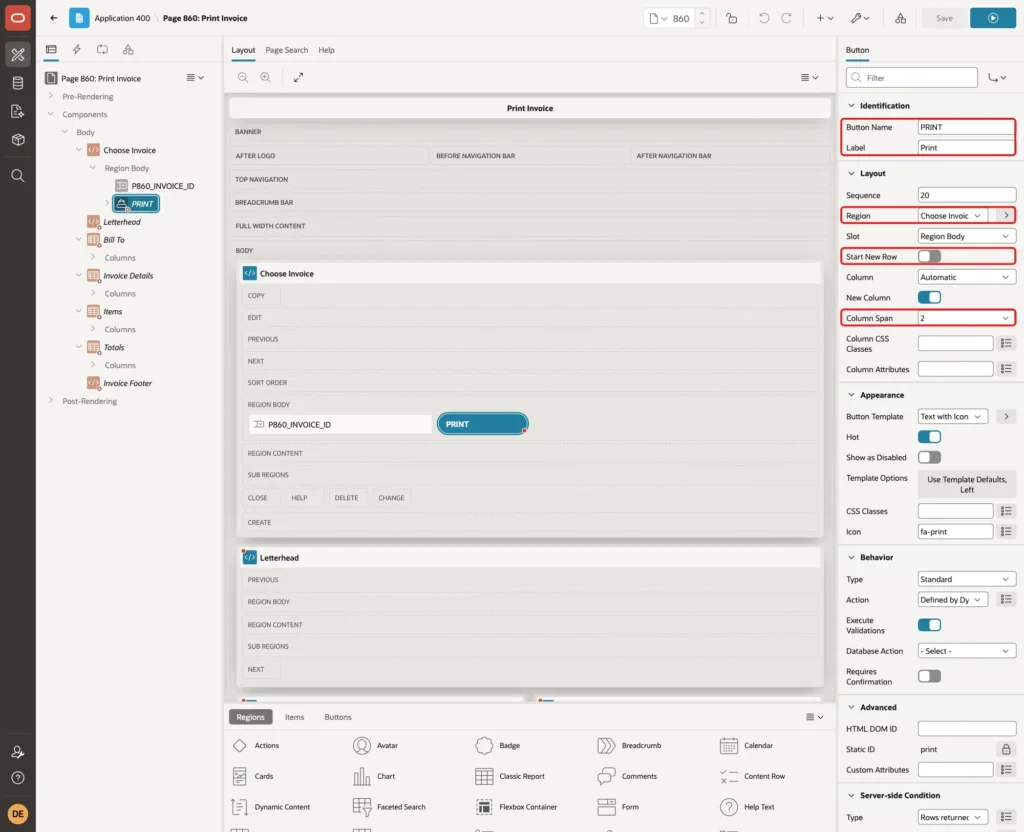Switch to the Rendering tree tab
The height and width of the screenshot is (832, 1024).
point(51,50)
